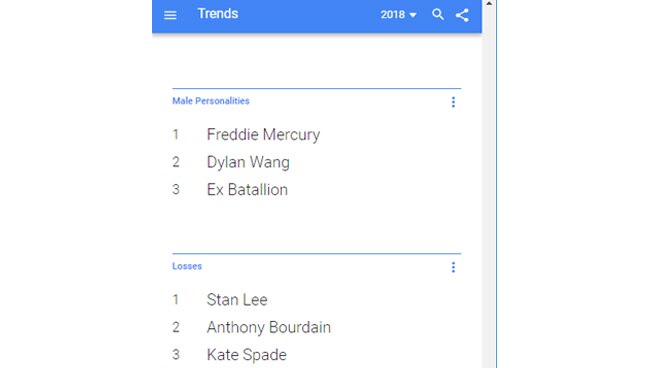Image resolution: width=660 pixels, height=368 pixels.
Task: Click the dropdown arrow beside 2018
Action: pyautogui.click(x=413, y=15)
